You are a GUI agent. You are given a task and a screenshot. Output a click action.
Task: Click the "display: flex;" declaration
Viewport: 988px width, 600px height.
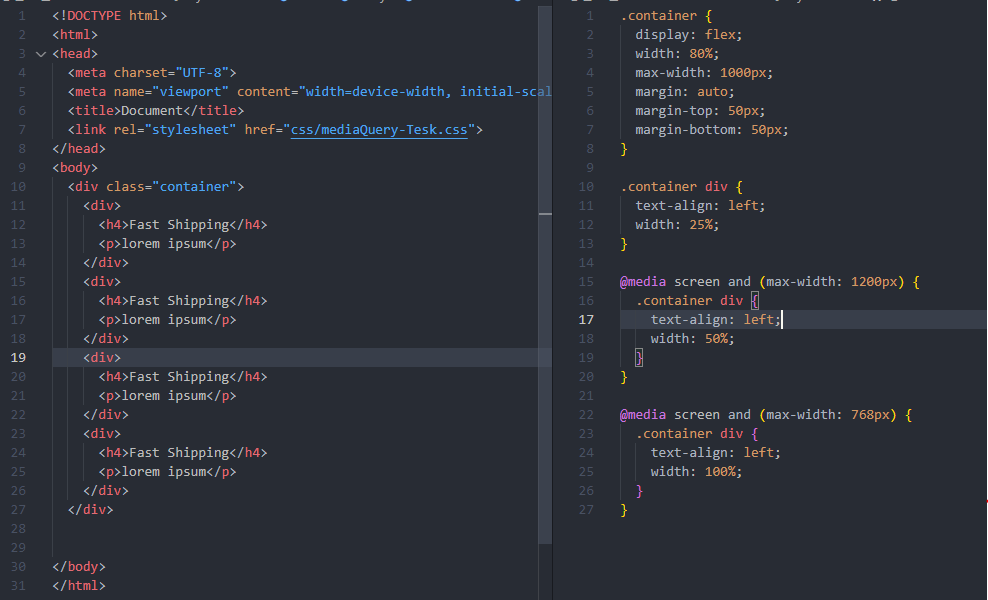[x=689, y=35]
